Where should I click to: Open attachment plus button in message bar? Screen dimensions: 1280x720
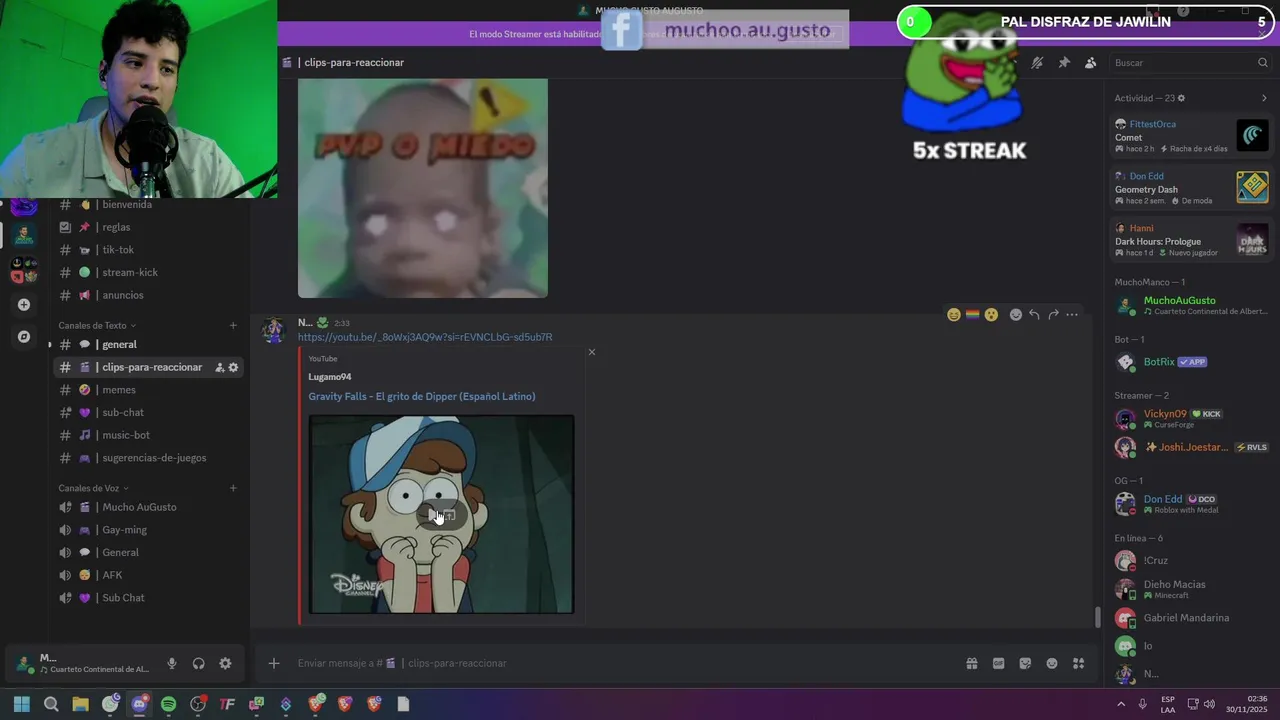coord(273,663)
